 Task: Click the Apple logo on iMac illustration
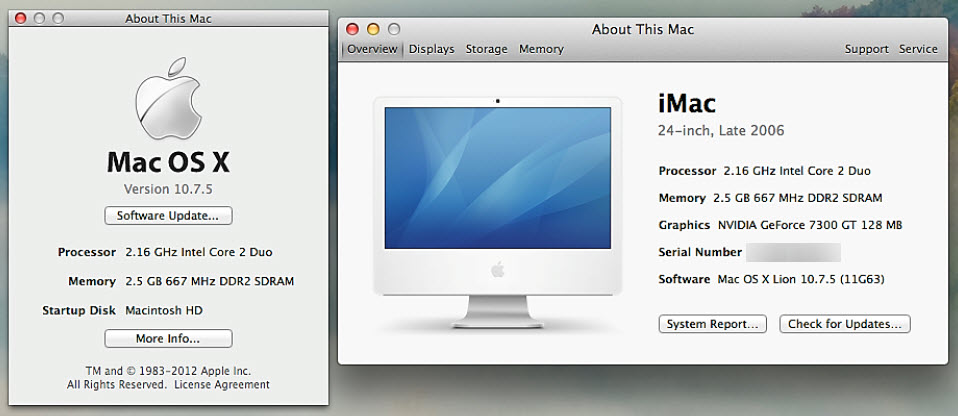pos(498,269)
